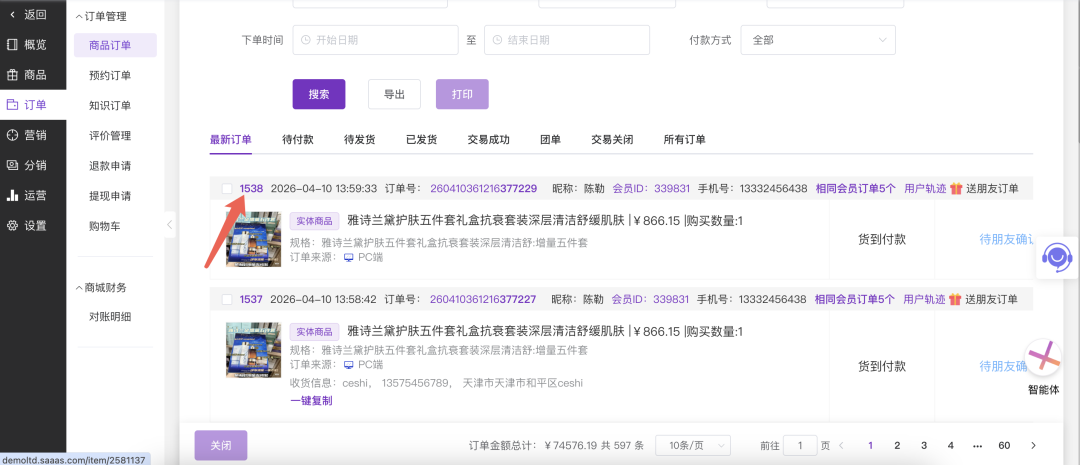Go to next page with right arrow
The image size is (1080, 465).
(1033, 445)
